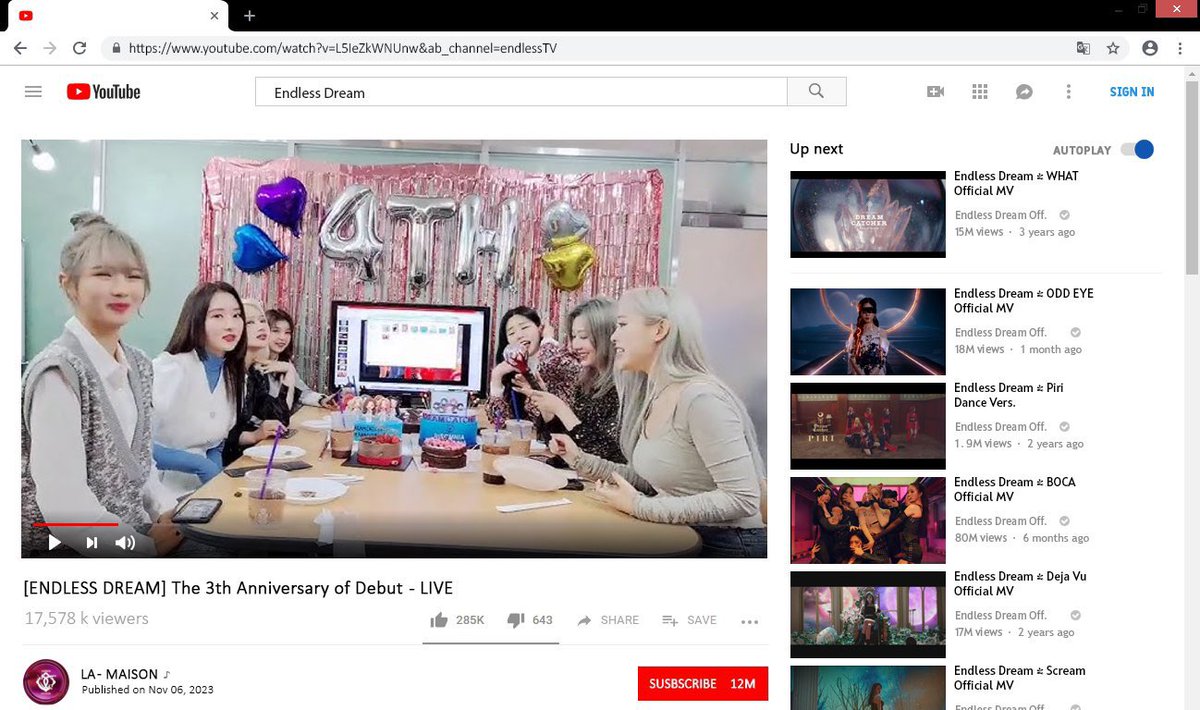Reload the page
Image resolution: width=1200 pixels, height=710 pixels.
point(80,48)
